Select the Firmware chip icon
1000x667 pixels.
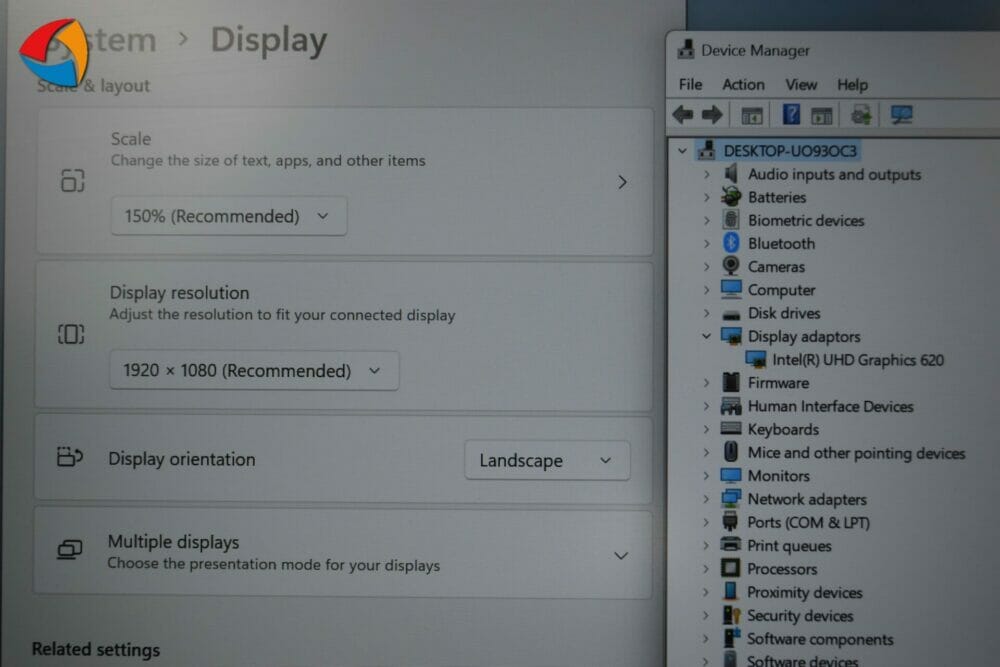[731, 382]
